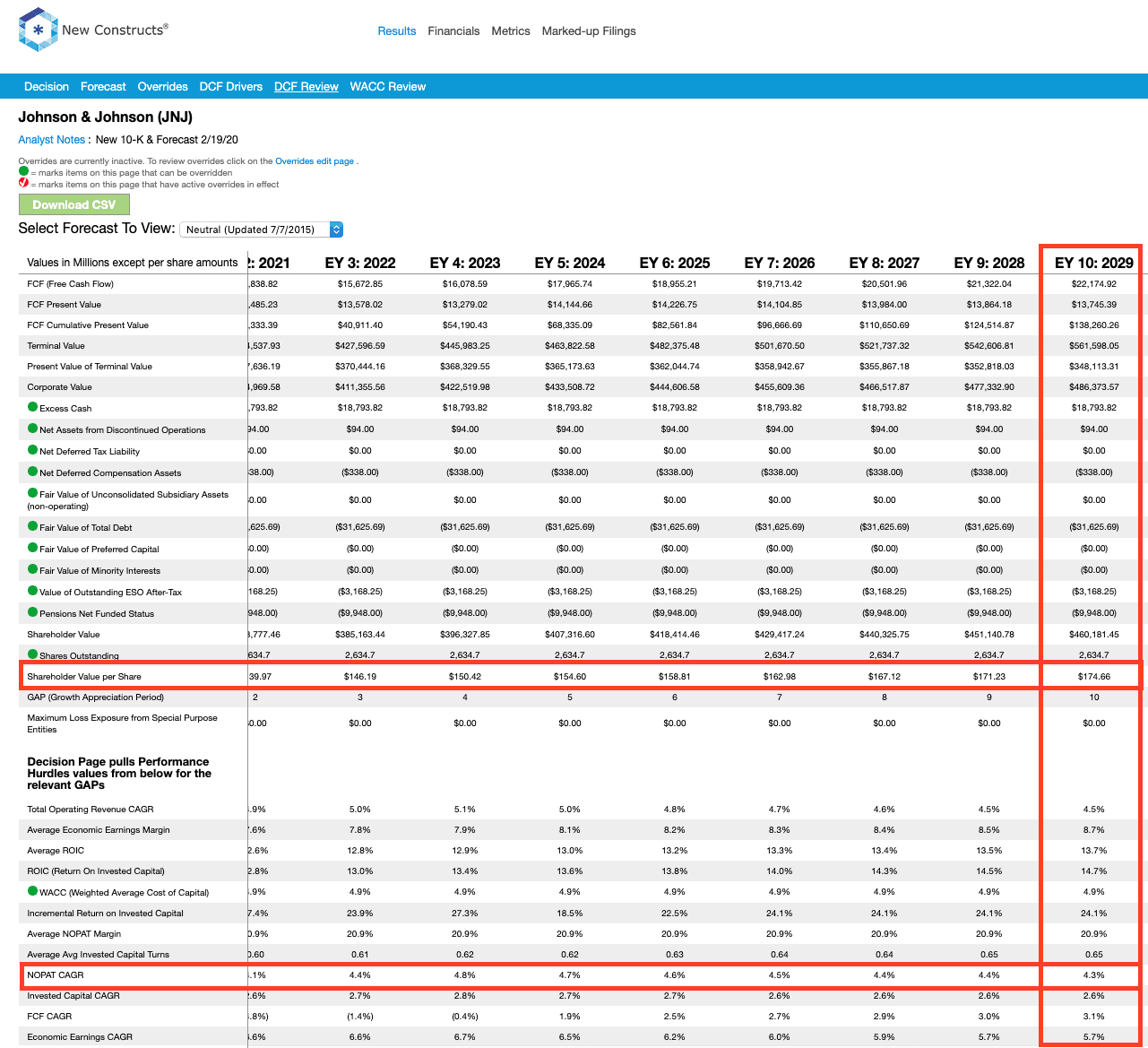Select the $561,598.05 terminal value cell
Screen dimensions: 1148x1048
(x=1093, y=345)
